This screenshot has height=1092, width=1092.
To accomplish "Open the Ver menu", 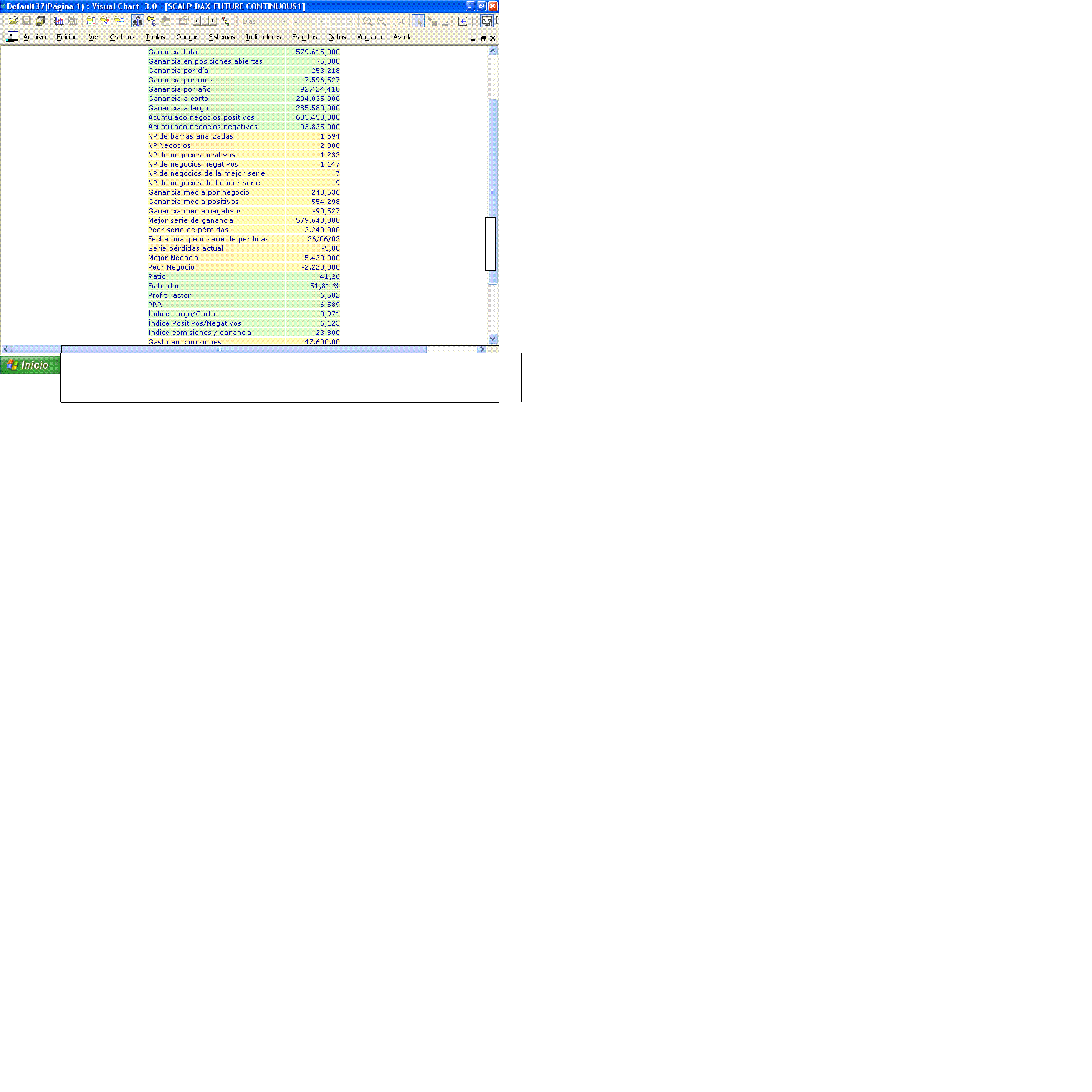I will point(94,37).
